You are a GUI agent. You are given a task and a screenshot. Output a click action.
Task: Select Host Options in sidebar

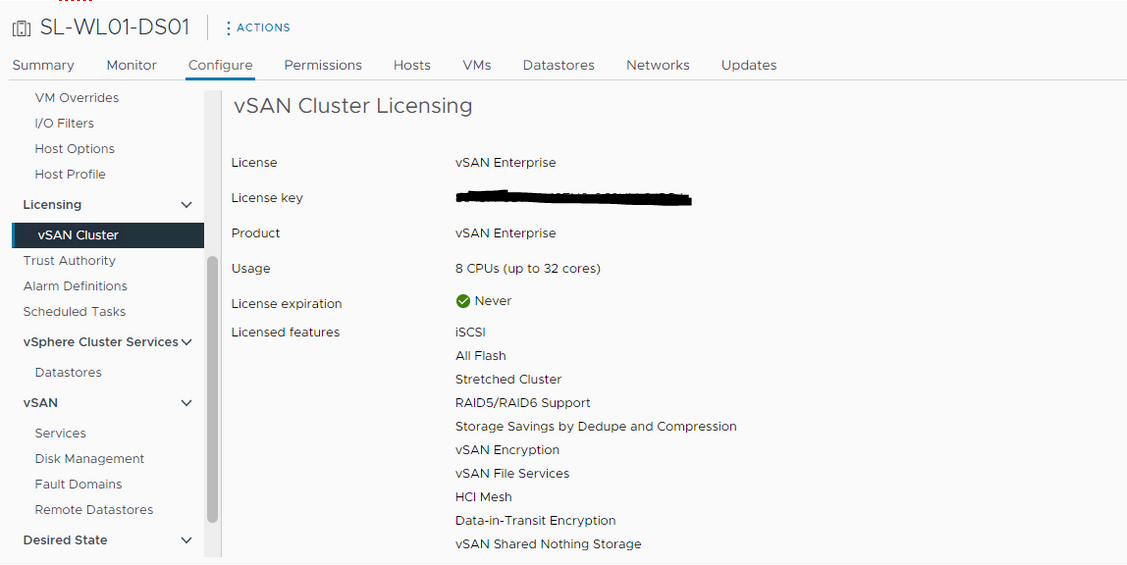tap(75, 149)
